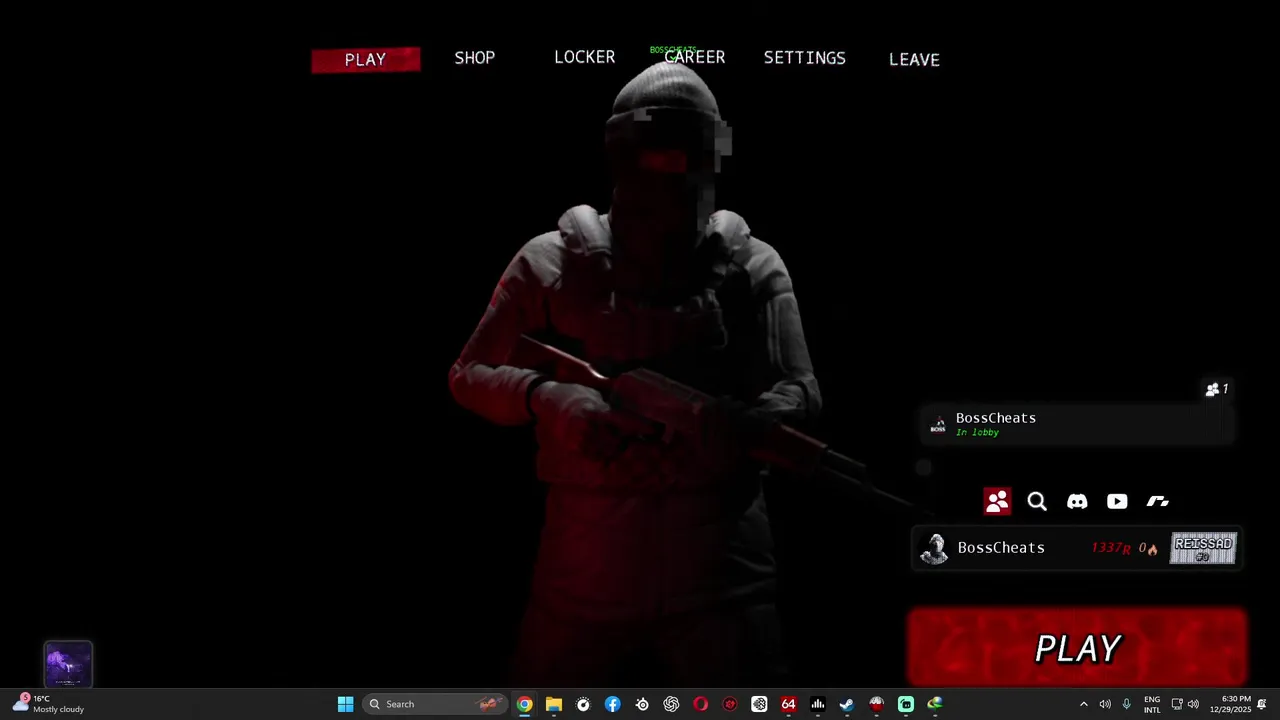Viewport: 1280px width, 720px height.
Task: Open Opera browser from taskbar
Action: [700, 704]
